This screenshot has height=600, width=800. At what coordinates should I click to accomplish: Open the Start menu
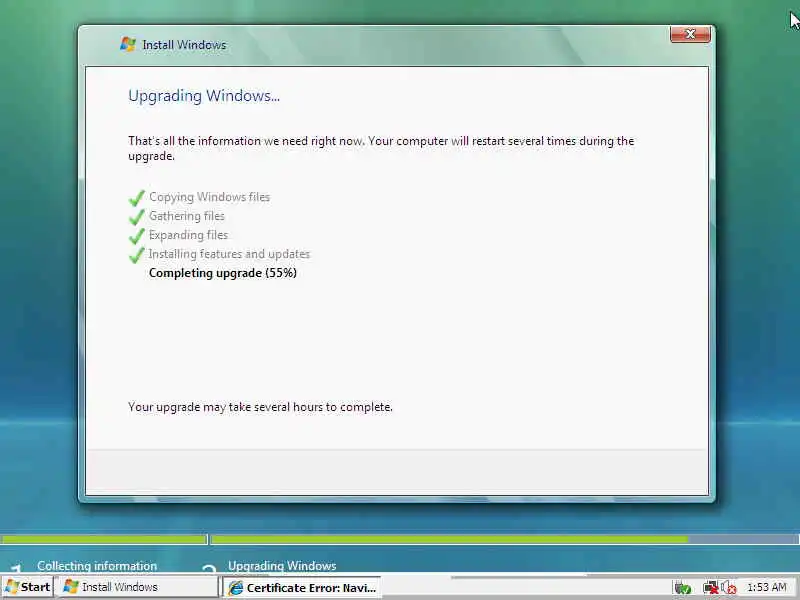coord(28,587)
